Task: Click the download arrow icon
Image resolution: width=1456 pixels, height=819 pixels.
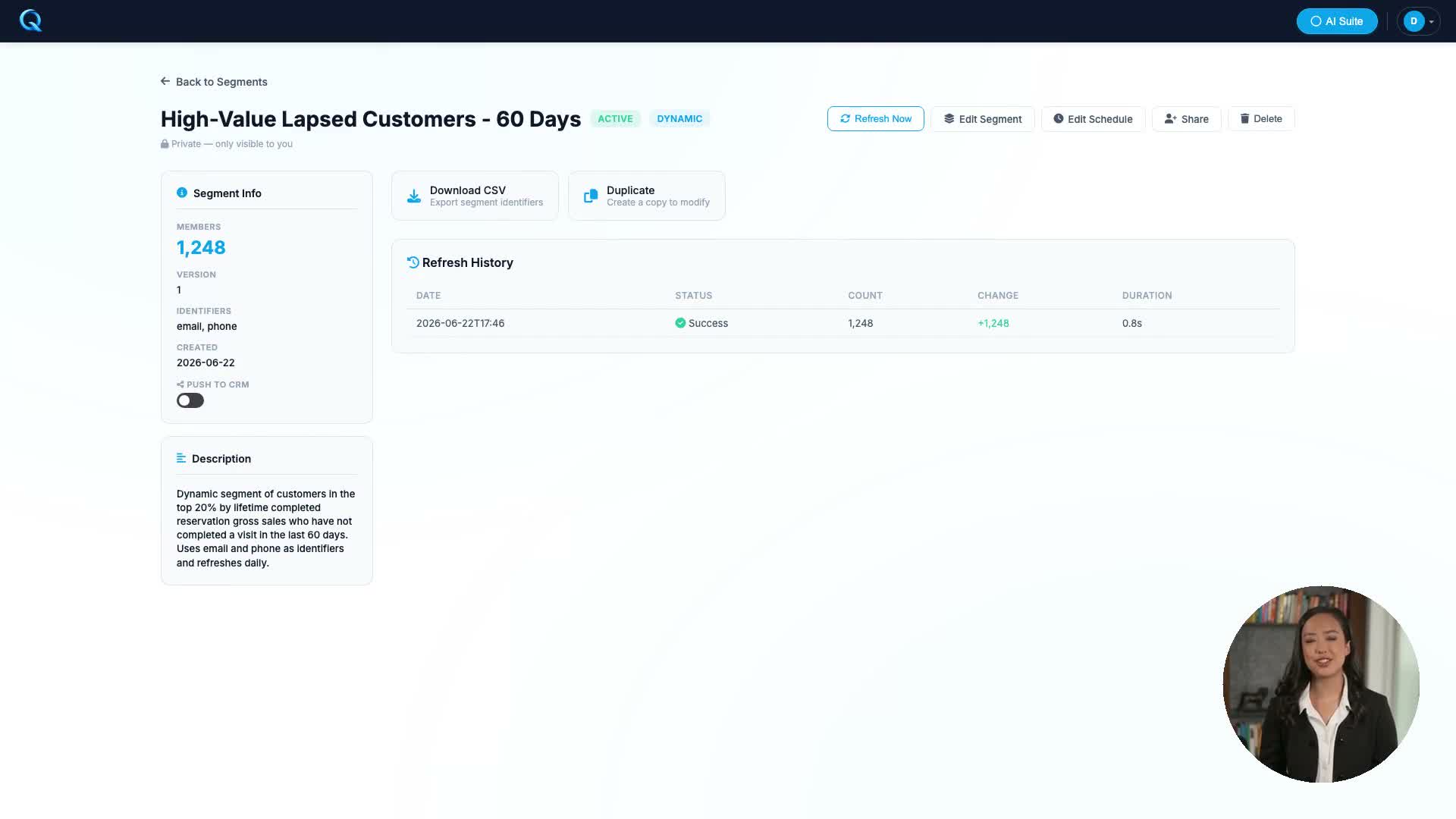Action: [x=414, y=196]
